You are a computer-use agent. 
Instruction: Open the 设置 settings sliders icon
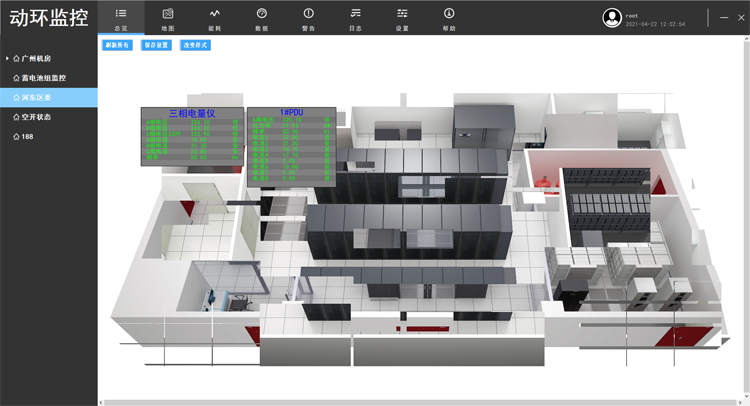pyautogui.click(x=402, y=13)
